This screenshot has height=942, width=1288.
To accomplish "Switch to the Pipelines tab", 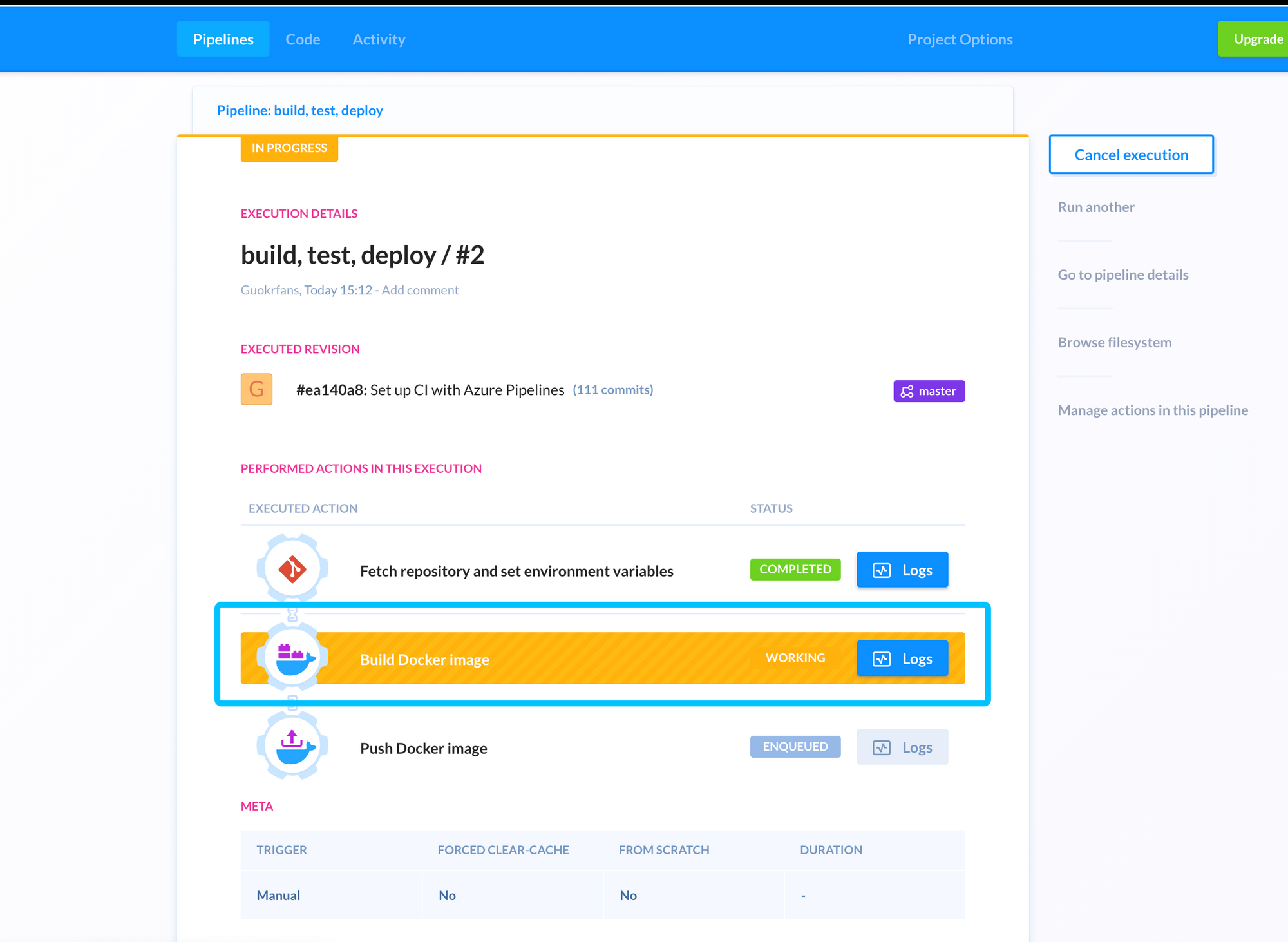I will tap(223, 39).
